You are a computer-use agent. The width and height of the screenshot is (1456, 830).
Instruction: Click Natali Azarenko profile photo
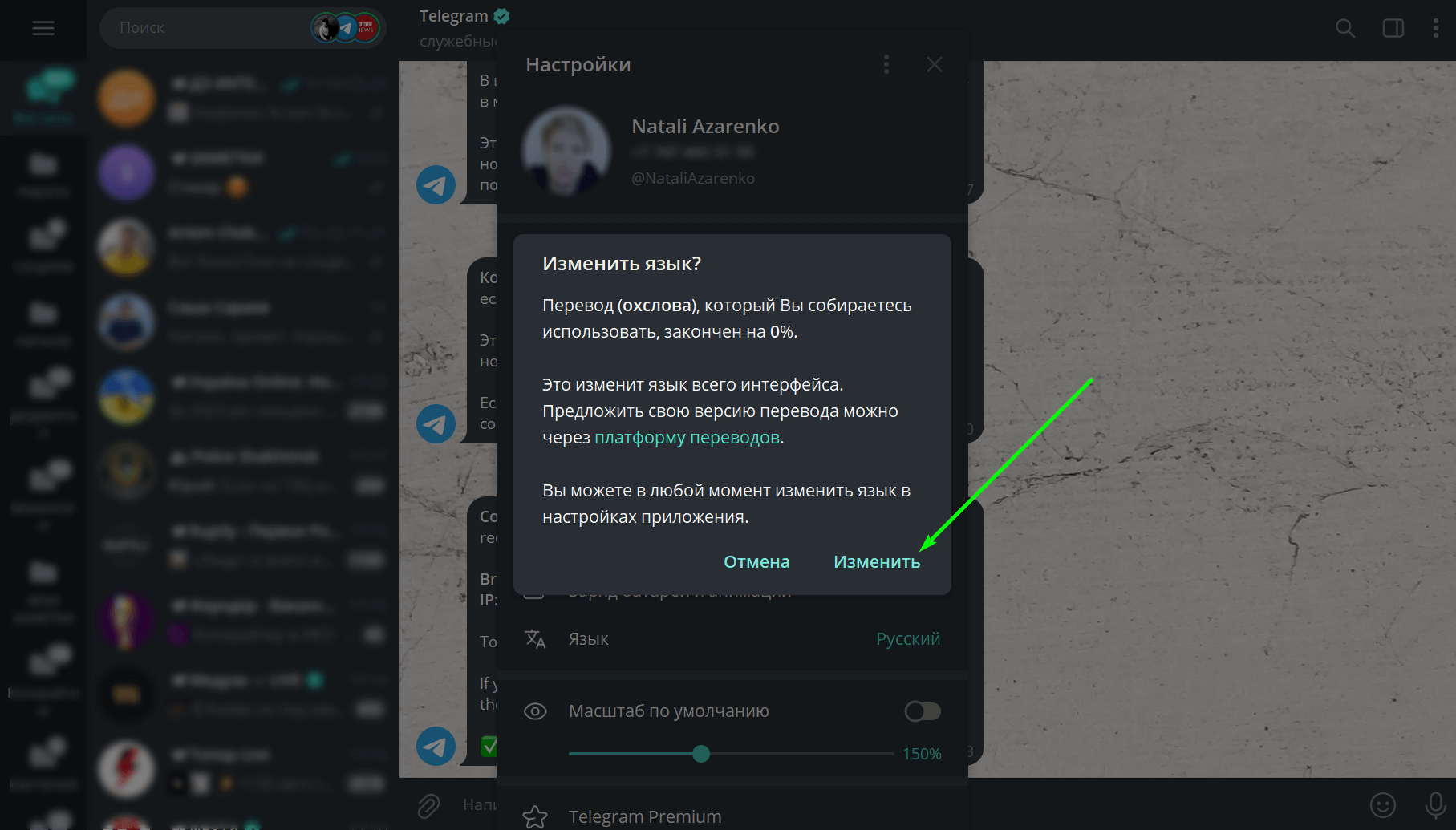pos(566,151)
